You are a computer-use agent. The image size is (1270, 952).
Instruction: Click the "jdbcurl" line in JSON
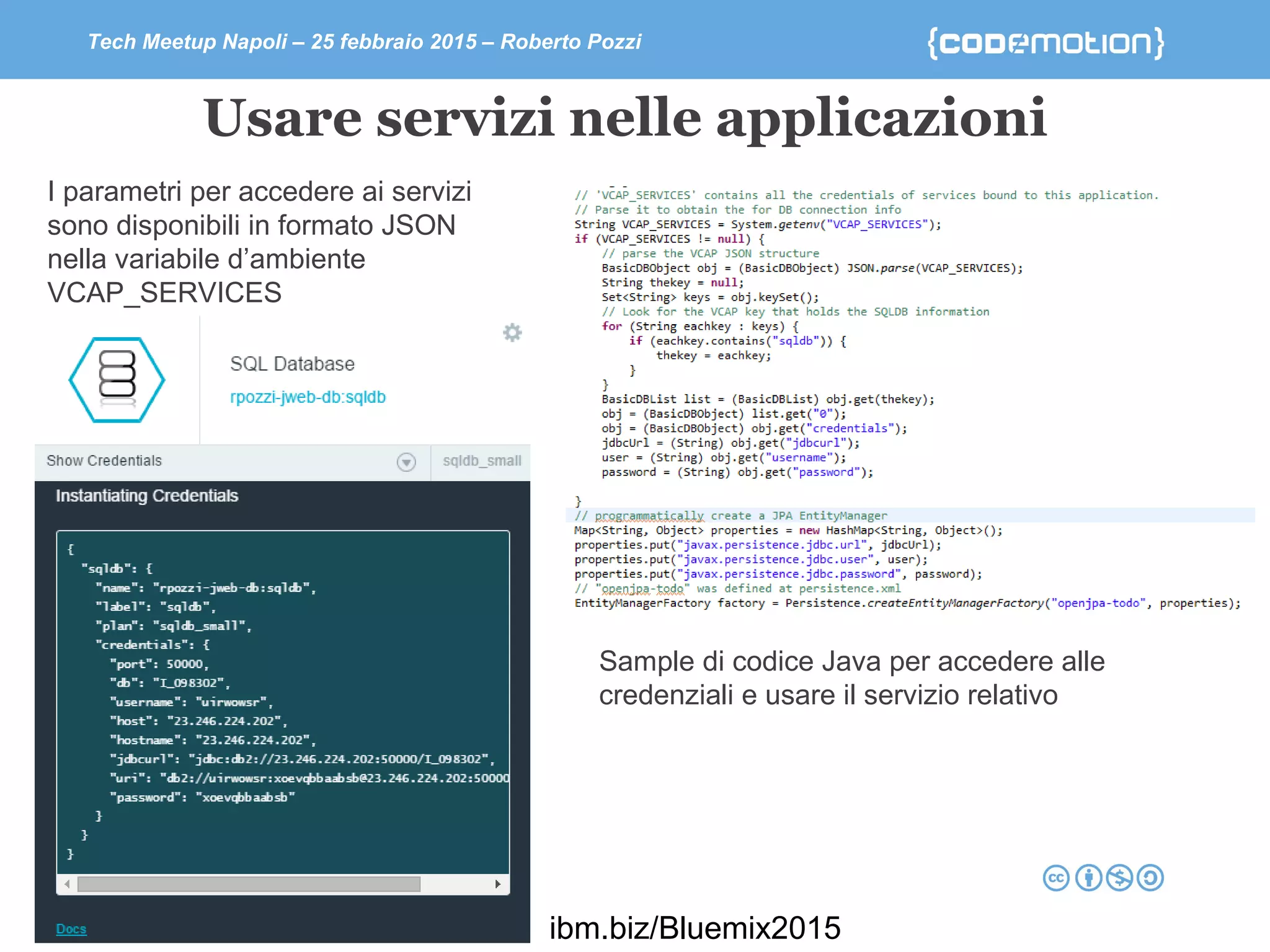(x=302, y=759)
